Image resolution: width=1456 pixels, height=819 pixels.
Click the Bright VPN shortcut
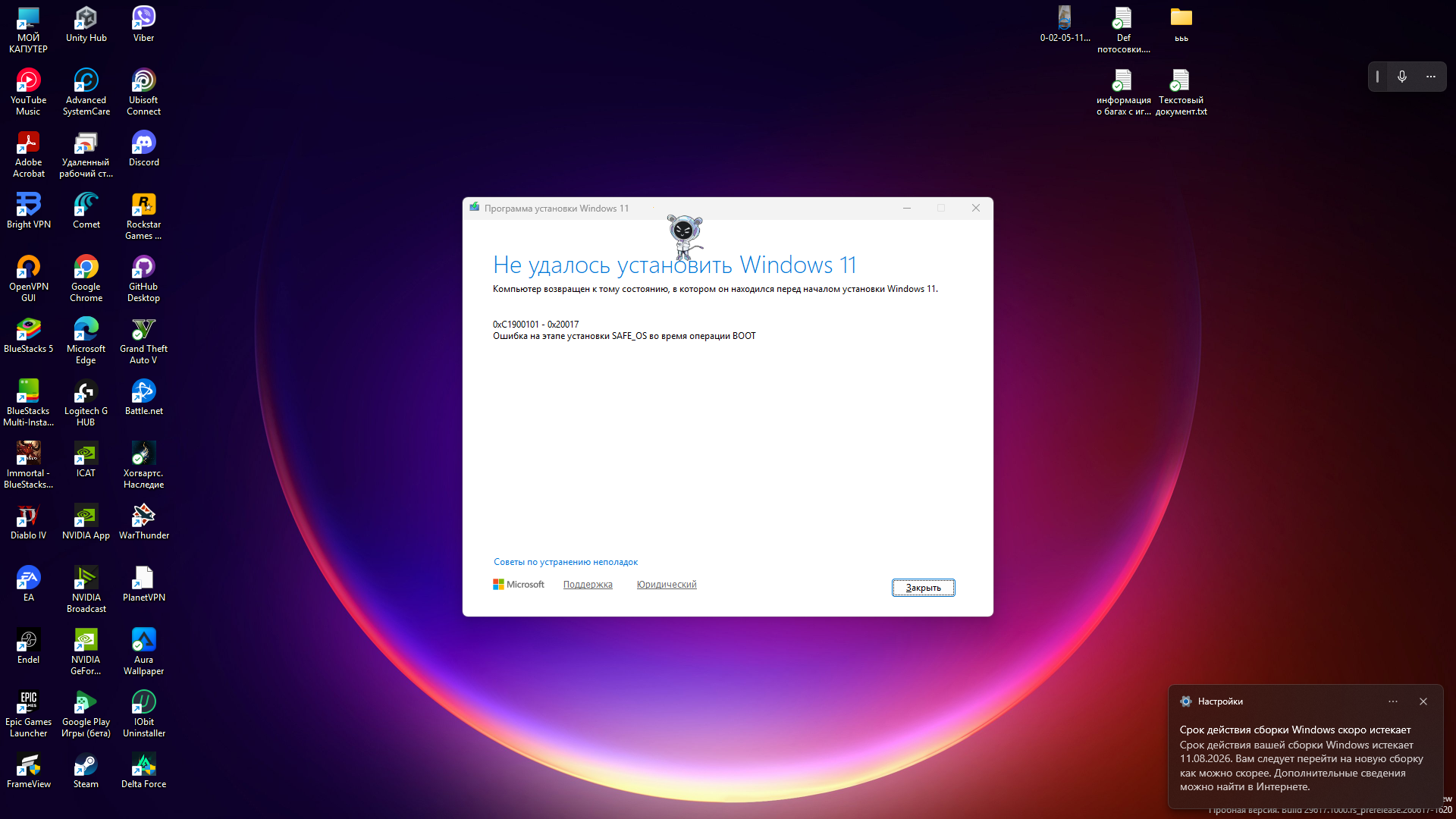click(x=28, y=211)
